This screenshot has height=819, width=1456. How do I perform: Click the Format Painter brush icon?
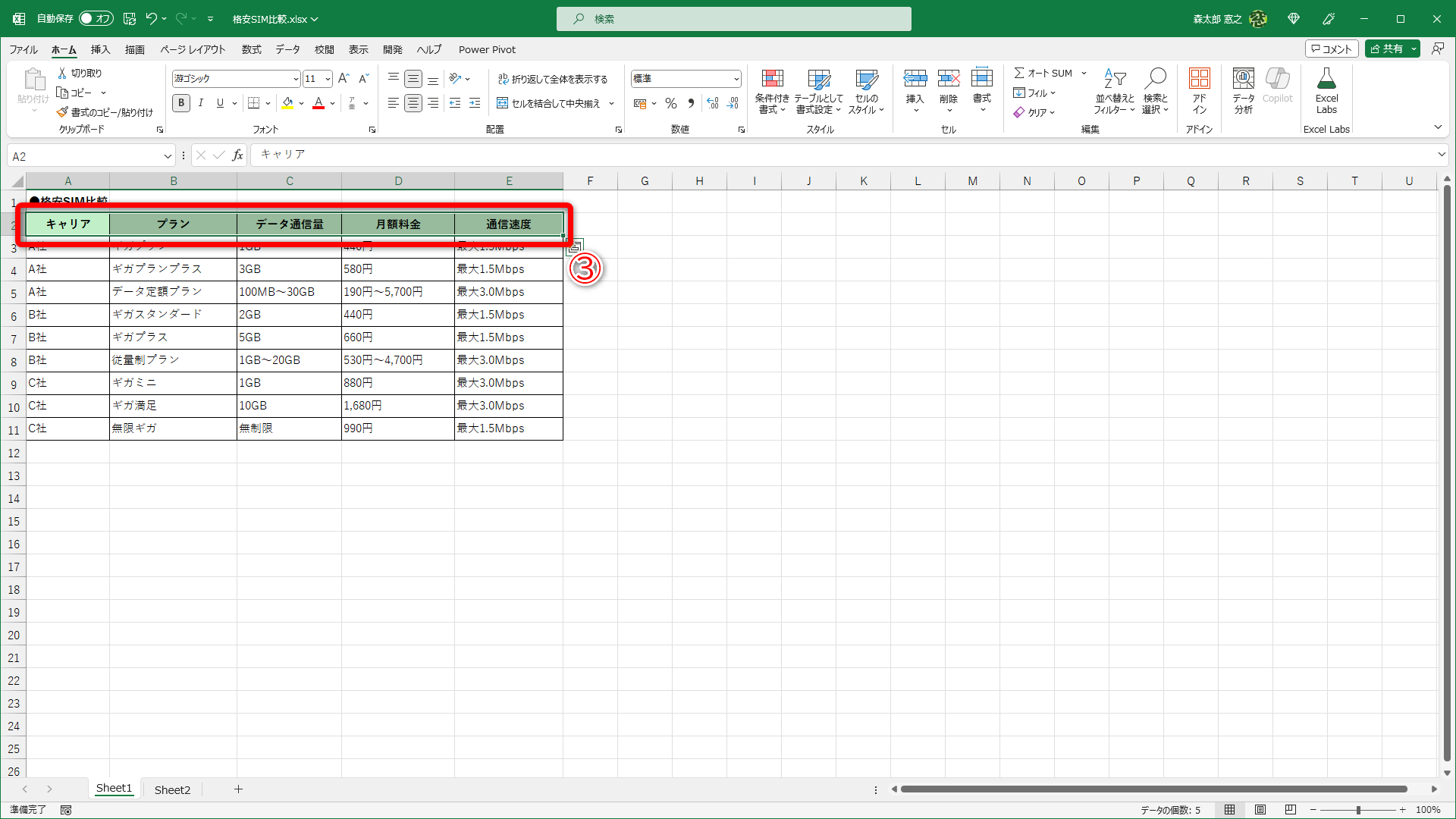pyautogui.click(x=63, y=112)
